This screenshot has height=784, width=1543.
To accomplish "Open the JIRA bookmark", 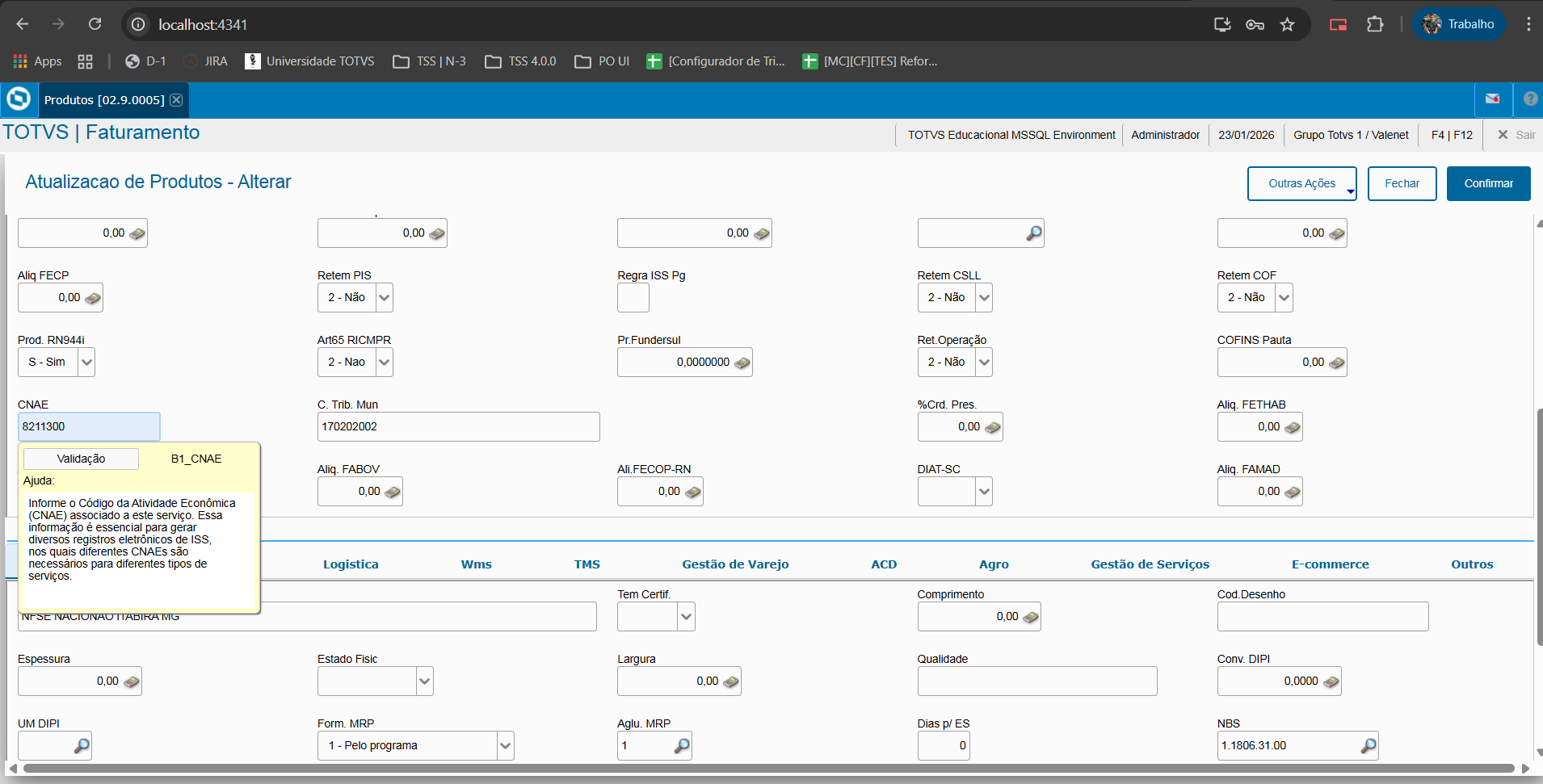I will coord(206,61).
